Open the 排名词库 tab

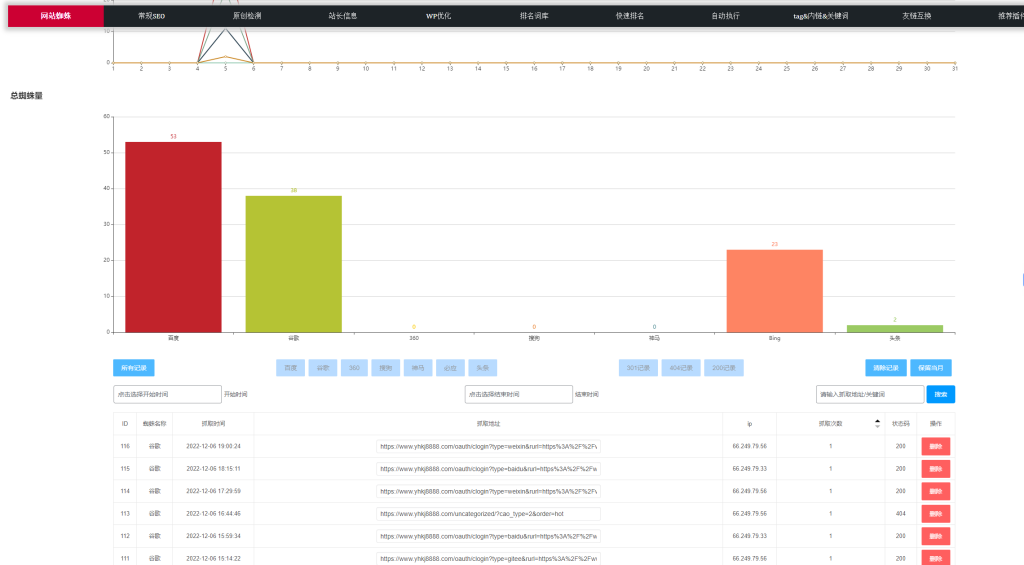click(534, 16)
